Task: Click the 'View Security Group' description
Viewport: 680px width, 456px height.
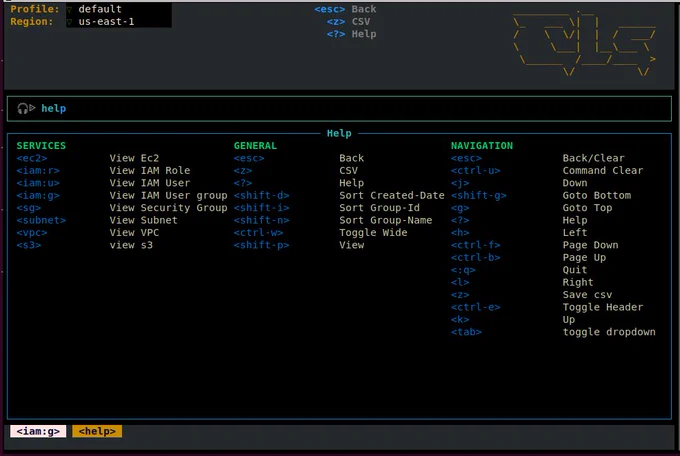Action: 168,208
